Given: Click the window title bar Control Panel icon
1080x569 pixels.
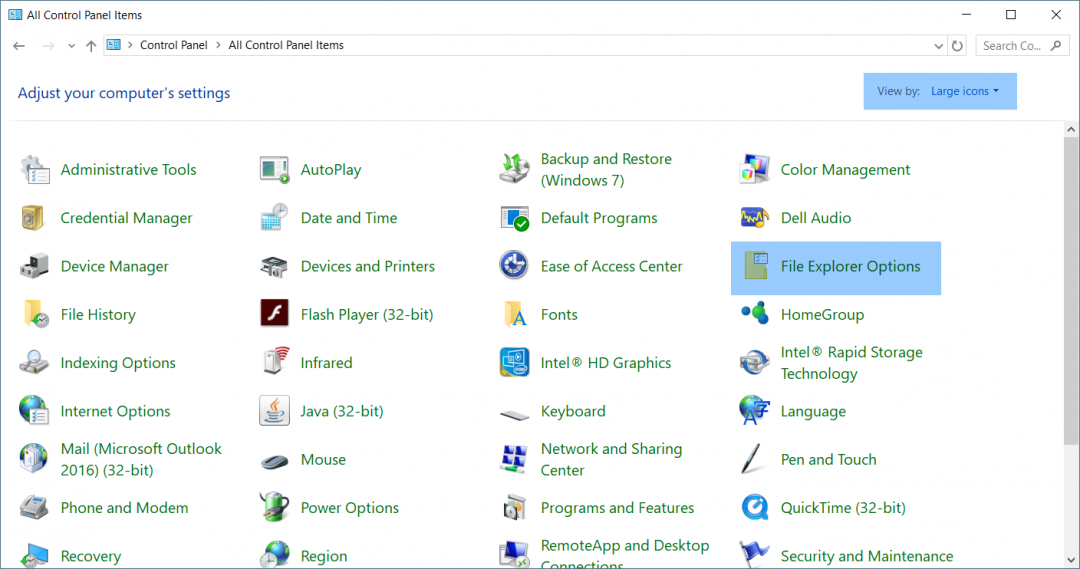Looking at the screenshot, I should click(x=15, y=14).
